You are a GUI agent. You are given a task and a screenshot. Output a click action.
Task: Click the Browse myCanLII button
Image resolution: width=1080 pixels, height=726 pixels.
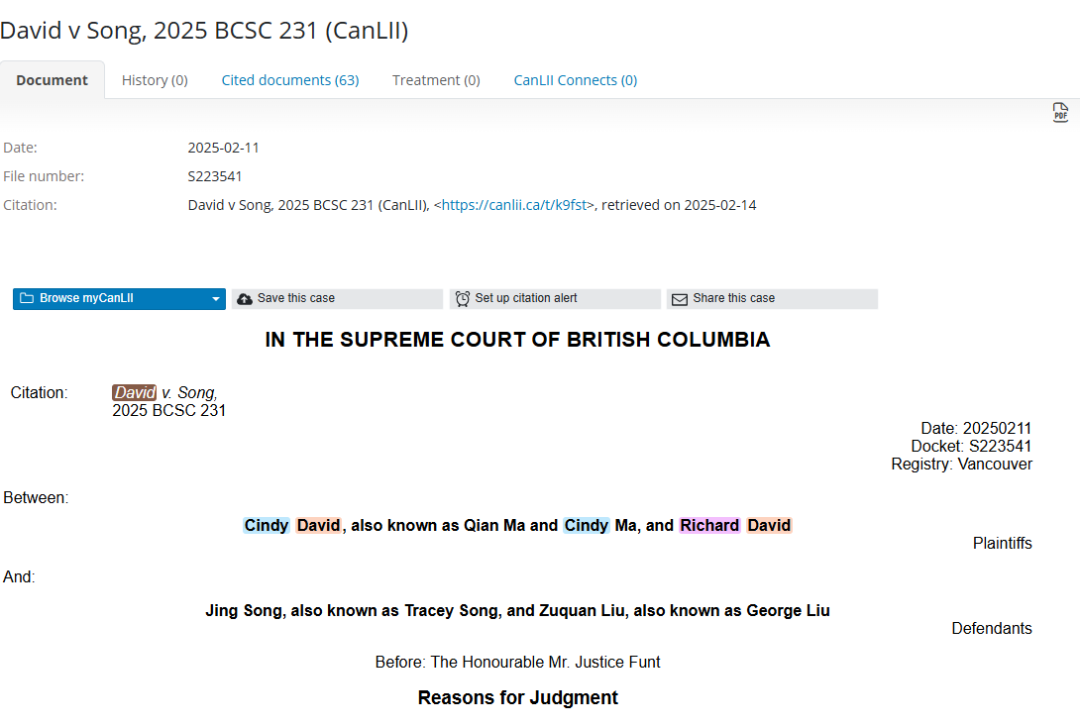pos(110,299)
